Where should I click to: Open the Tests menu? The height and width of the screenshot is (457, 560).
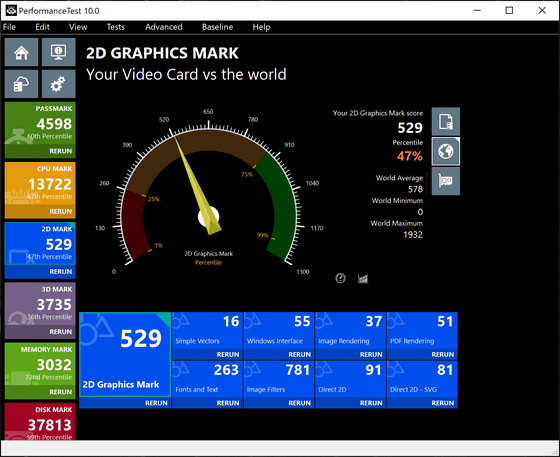[x=116, y=27]
